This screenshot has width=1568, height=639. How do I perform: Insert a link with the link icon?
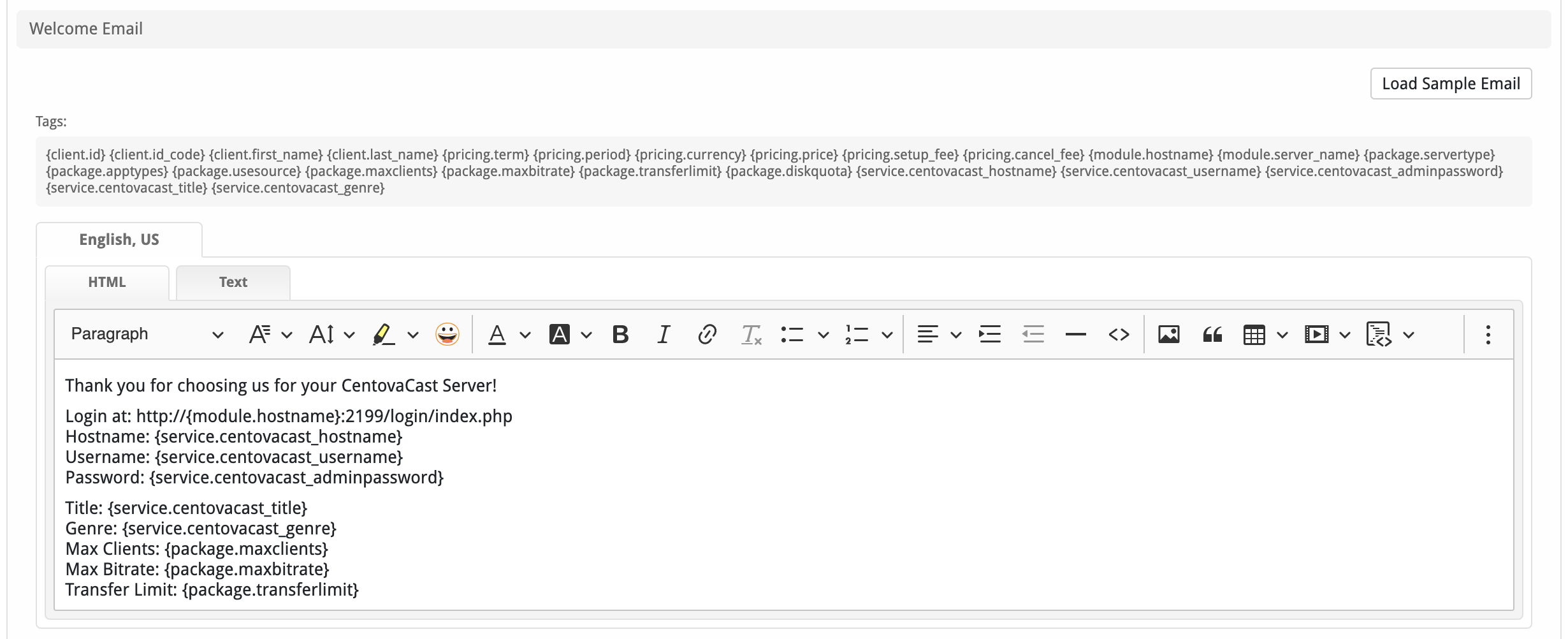(707, 334)
